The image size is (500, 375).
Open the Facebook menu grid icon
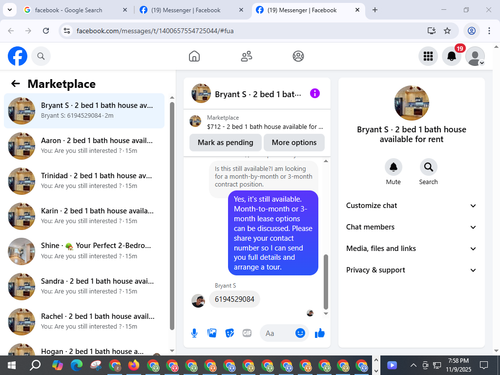click(x=428, y=56)
